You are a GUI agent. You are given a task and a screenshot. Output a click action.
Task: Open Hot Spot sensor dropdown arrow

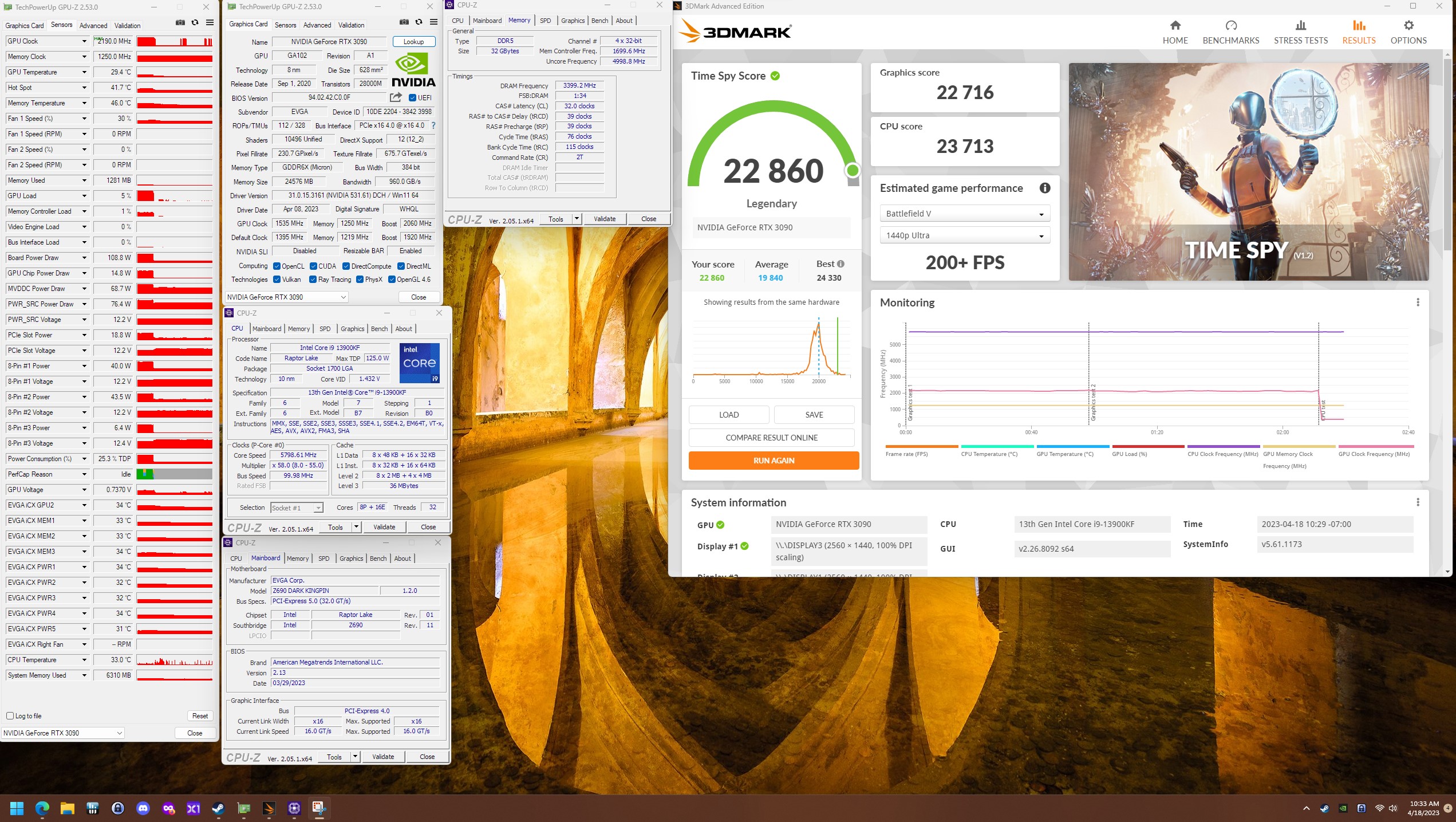tap(84, 88)
